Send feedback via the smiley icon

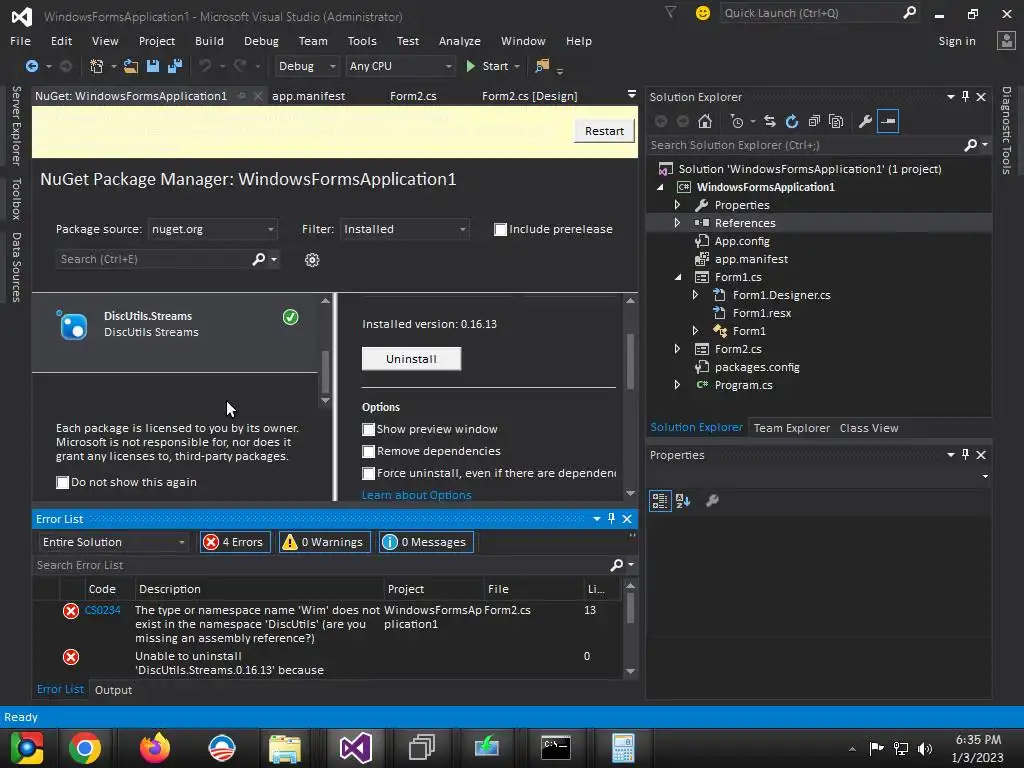pos(703,13)
